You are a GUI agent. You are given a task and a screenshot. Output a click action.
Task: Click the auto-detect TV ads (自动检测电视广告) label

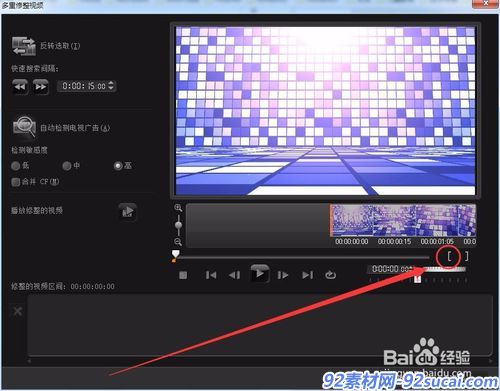(75, 128)
